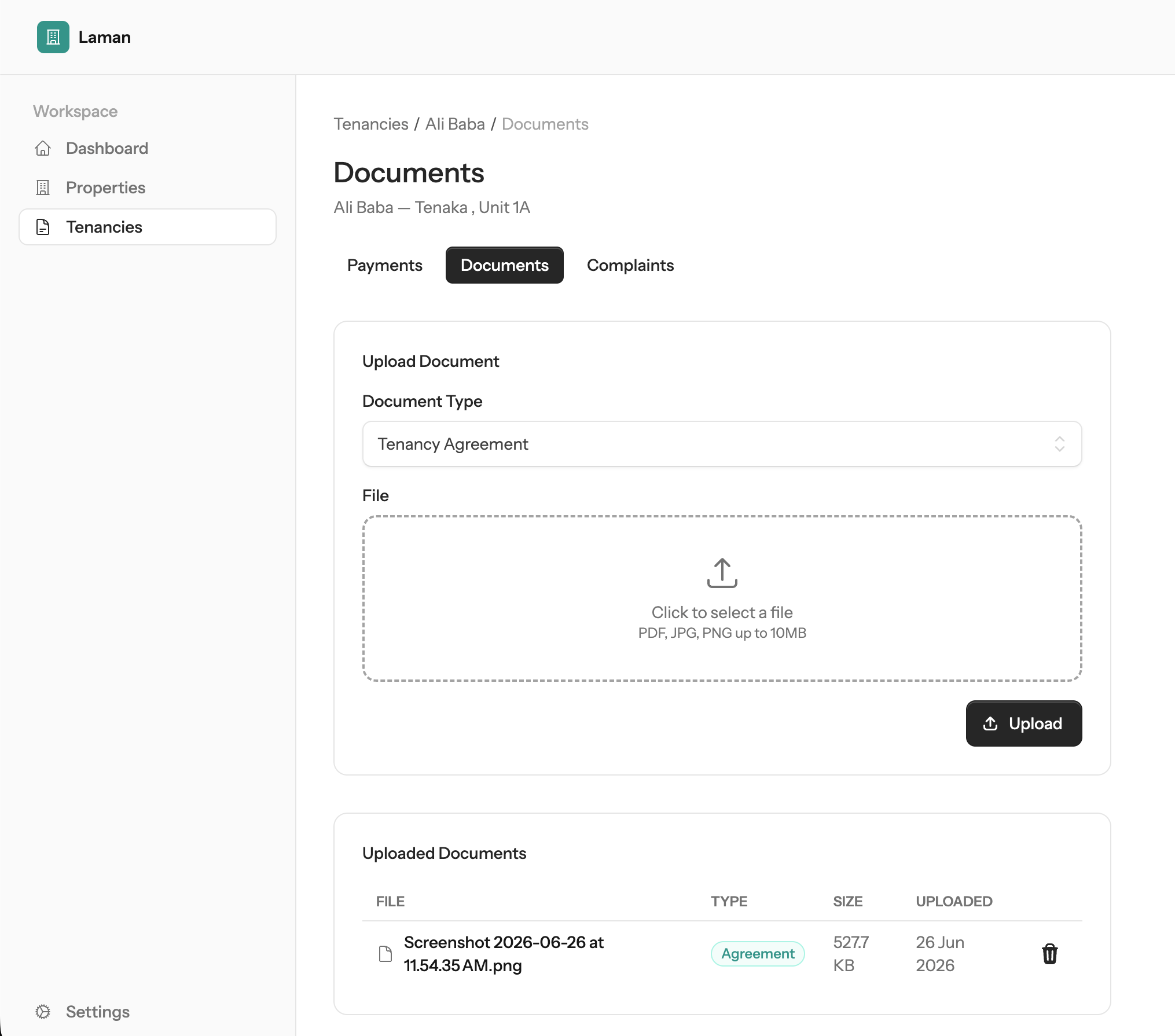
Task: Open Dashboard in the sidebar
Action: (148, 148)
